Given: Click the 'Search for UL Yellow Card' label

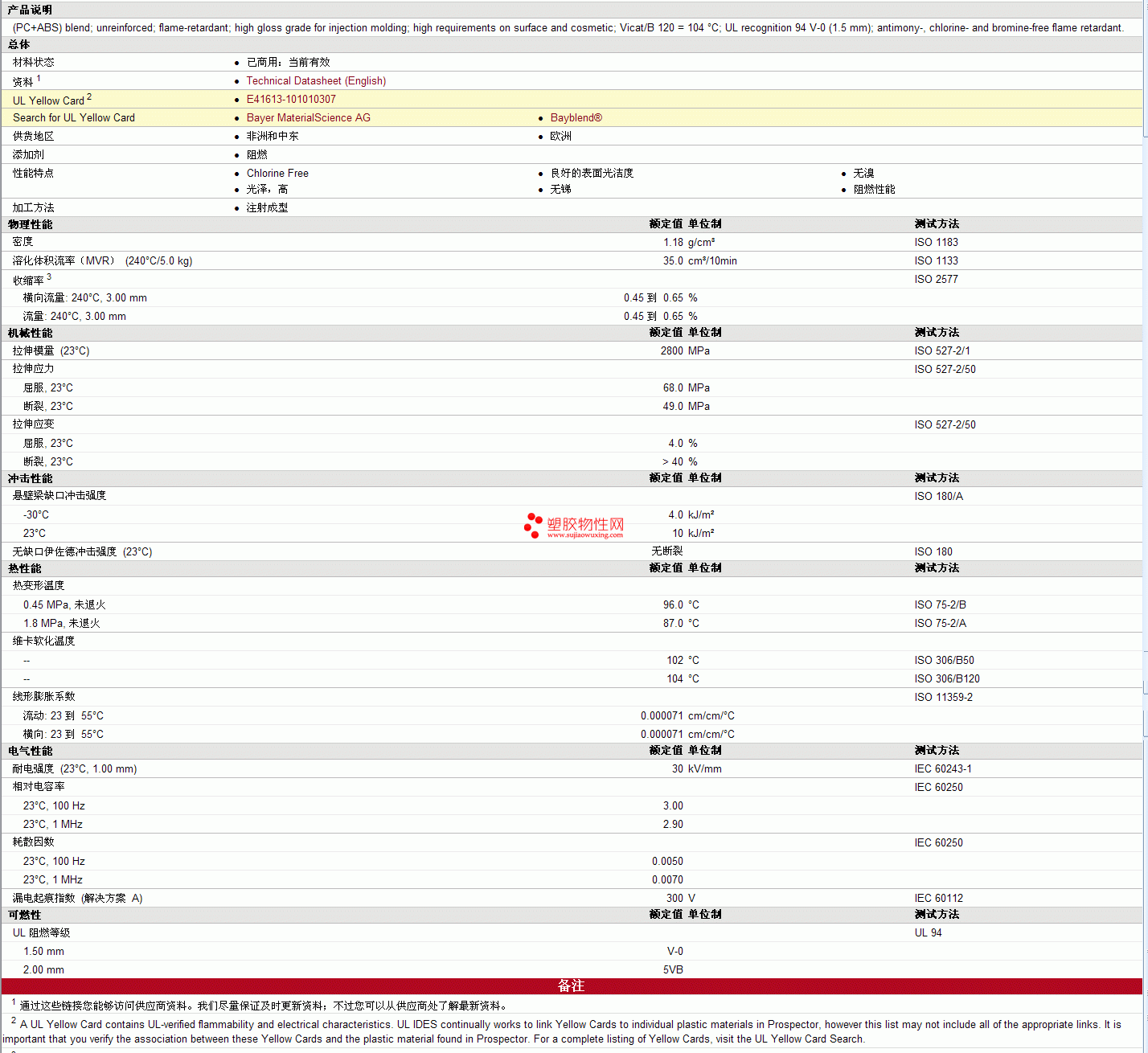Looking at the screenshot, I should [x=74, y=118].
